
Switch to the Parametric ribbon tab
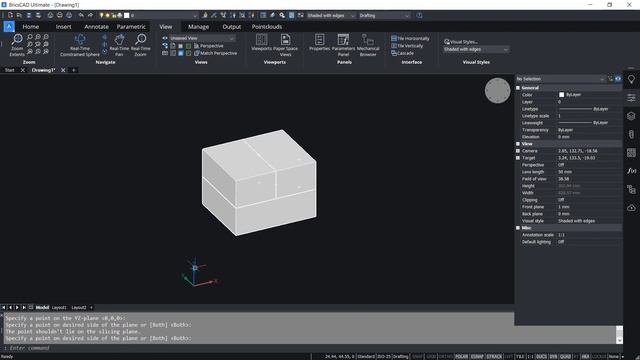coord(131,27)
